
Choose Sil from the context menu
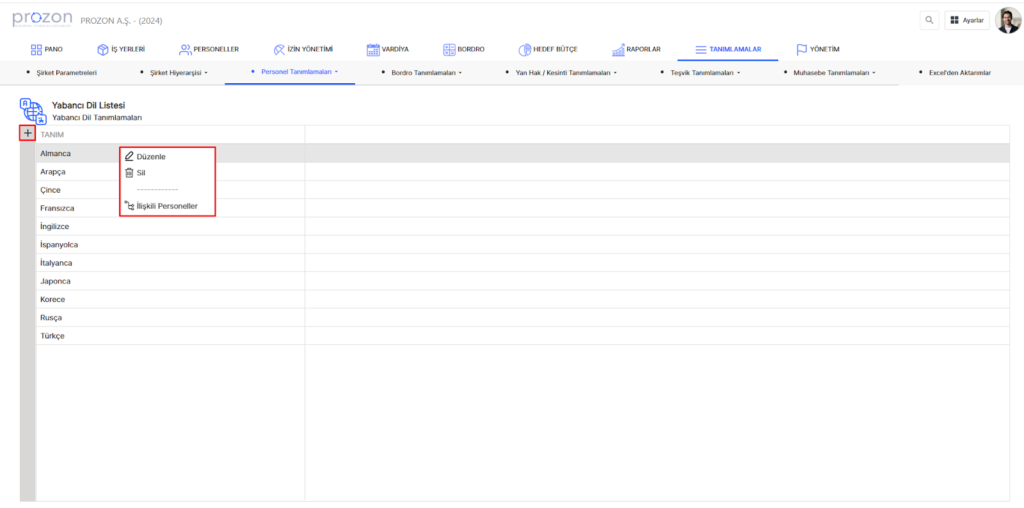click(140, 173)
